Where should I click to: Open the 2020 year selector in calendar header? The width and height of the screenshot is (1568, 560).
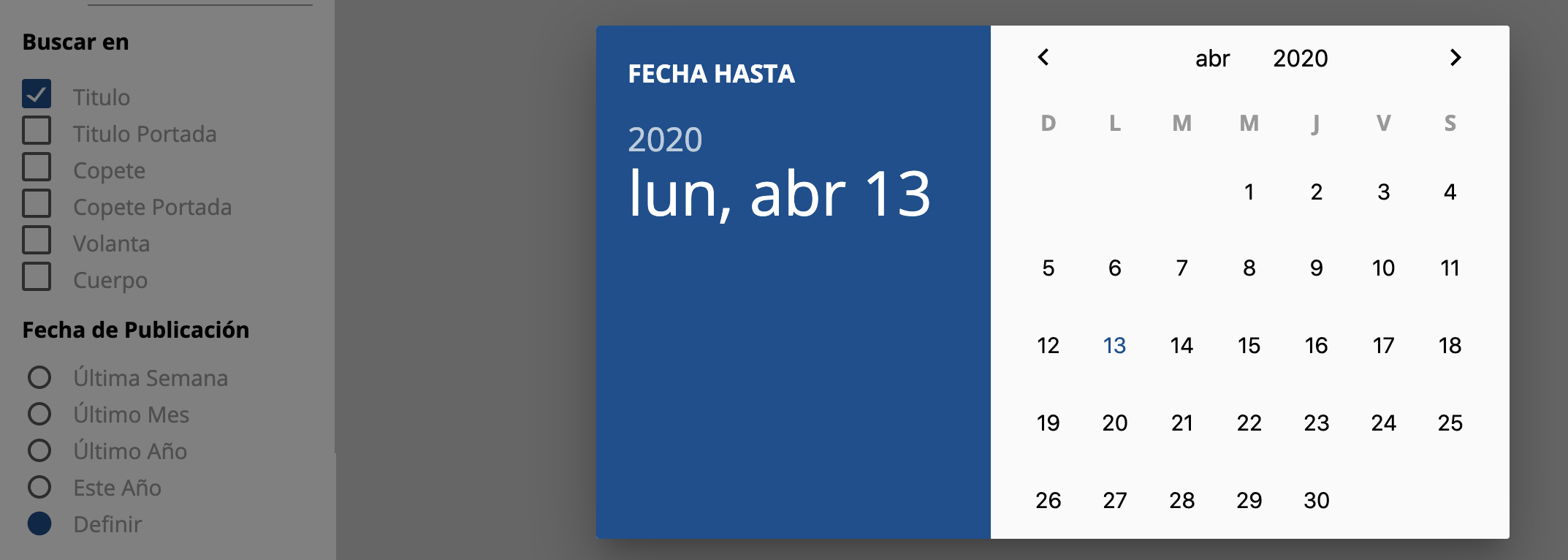[x=1300, y=58]
